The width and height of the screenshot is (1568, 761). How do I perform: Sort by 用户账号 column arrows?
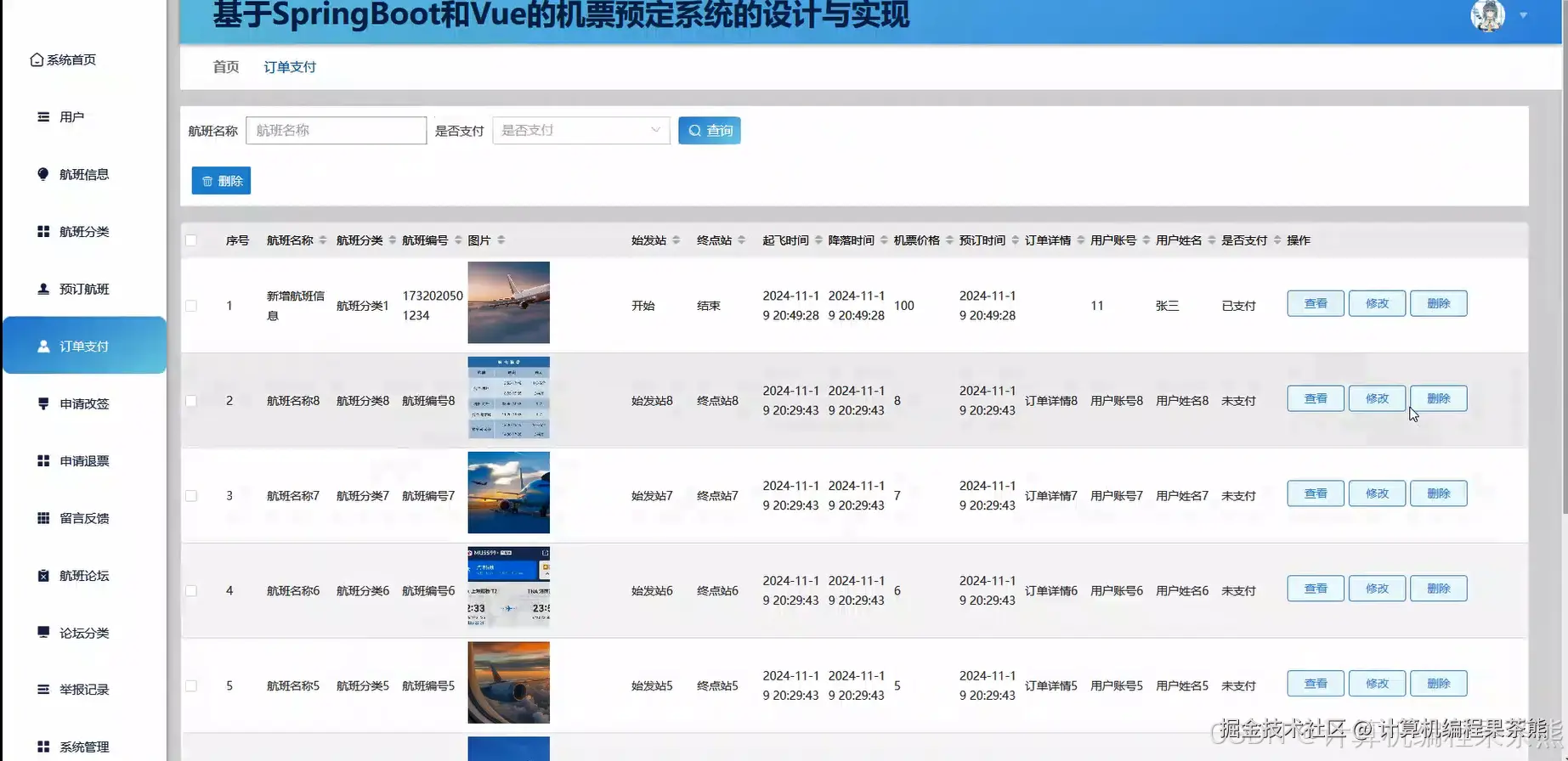[x=1146, y=240]
